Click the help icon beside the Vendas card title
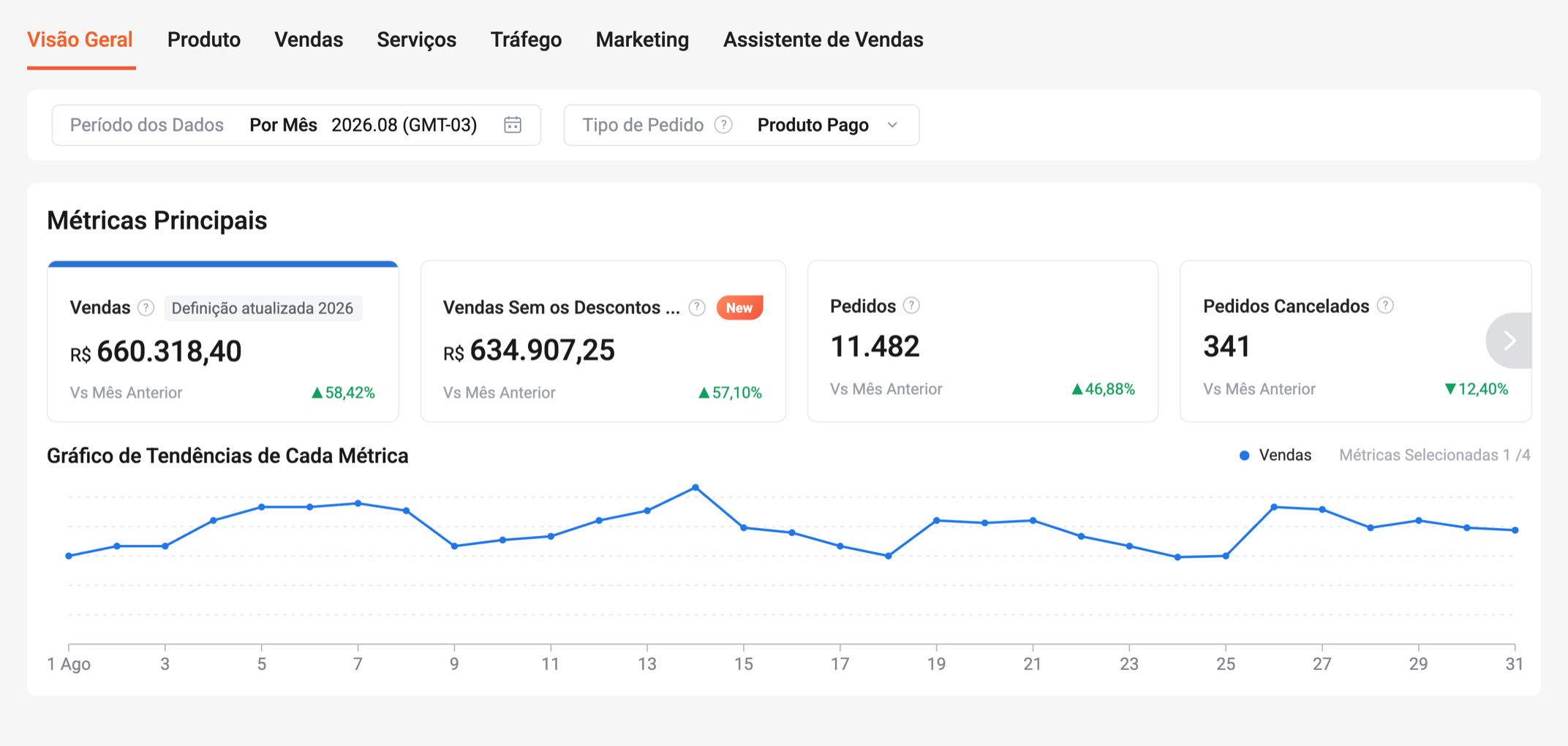 tap(146, 308)
